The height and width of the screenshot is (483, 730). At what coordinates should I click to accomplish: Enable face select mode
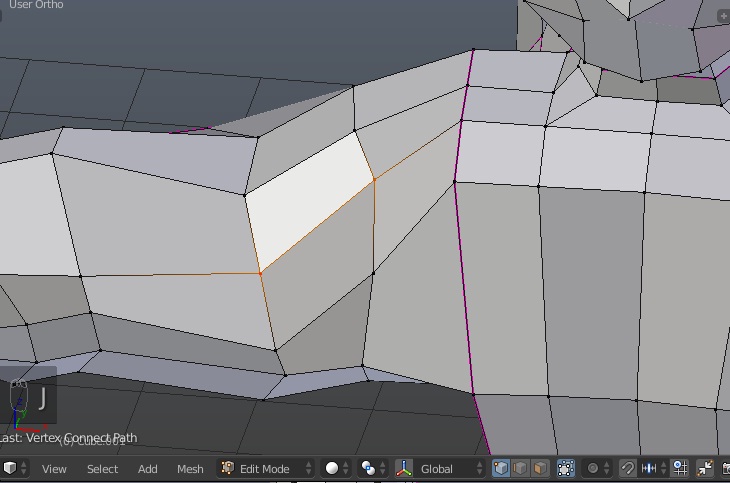(540, 468)
